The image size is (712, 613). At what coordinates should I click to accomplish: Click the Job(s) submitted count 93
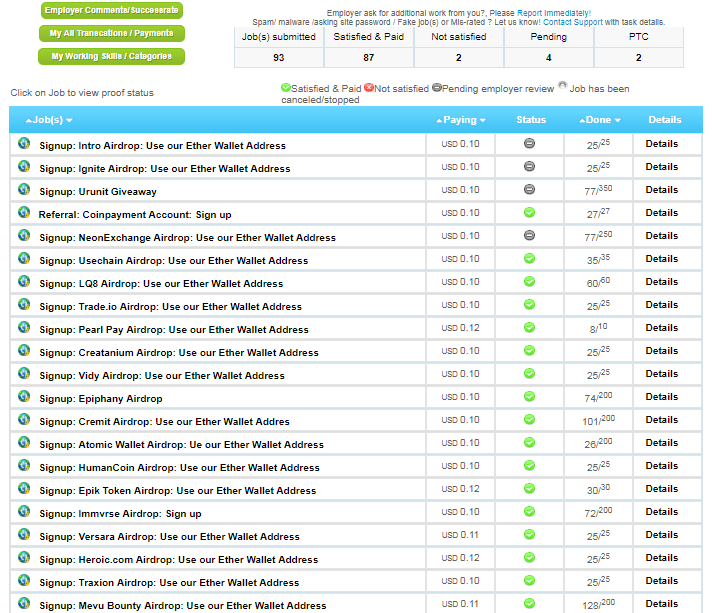[x=279, y=58]
